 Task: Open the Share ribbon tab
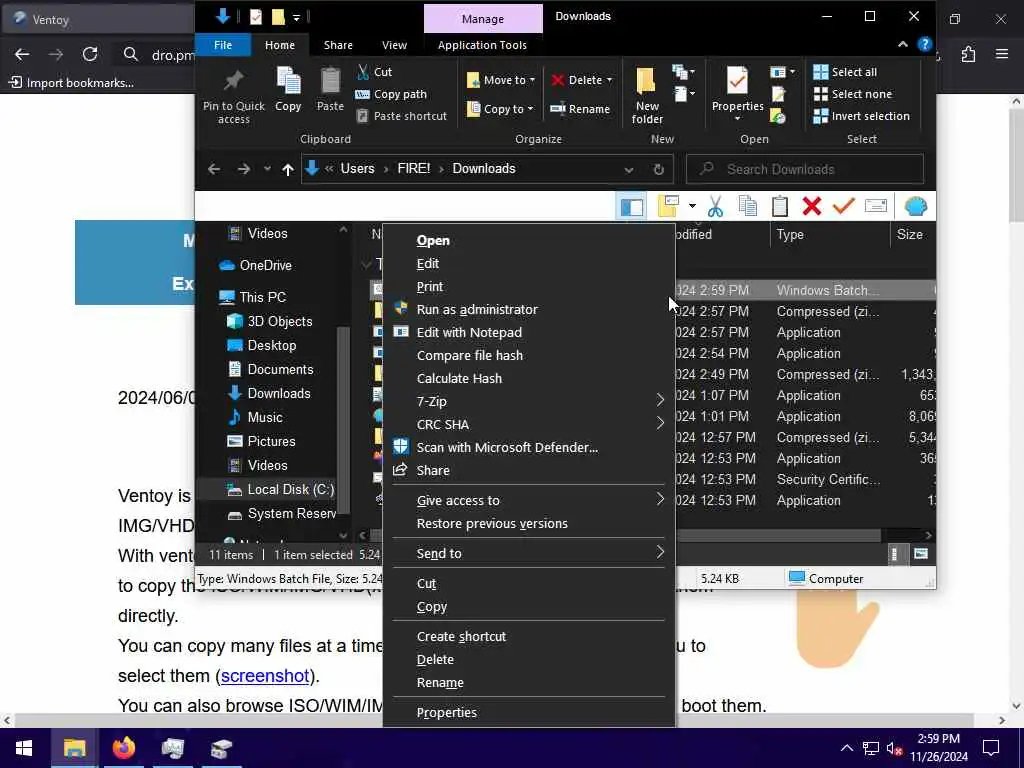coord(338,45)
